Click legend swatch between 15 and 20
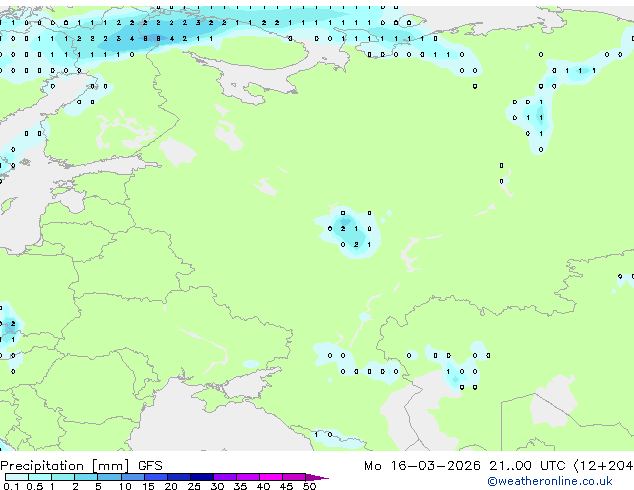The image size is (634, 490). click(x=156, y=477)
